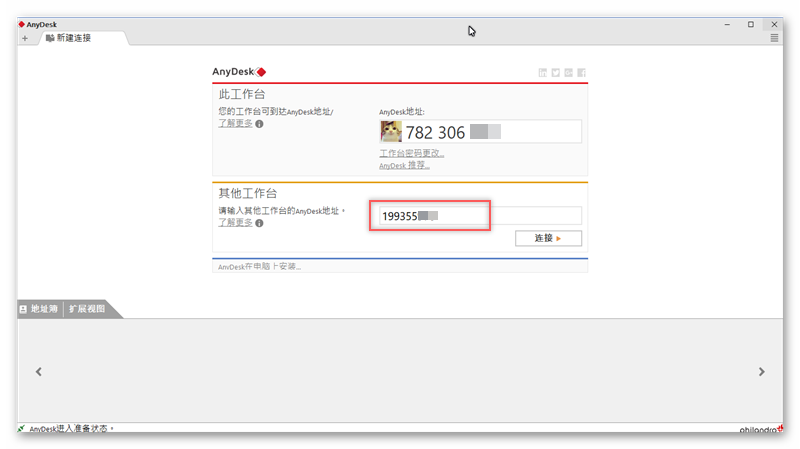Open 了解更多 link under 其他工作台
Image resolution: width=800 pixels, height=449 pixels.
[x=235, y=222]
